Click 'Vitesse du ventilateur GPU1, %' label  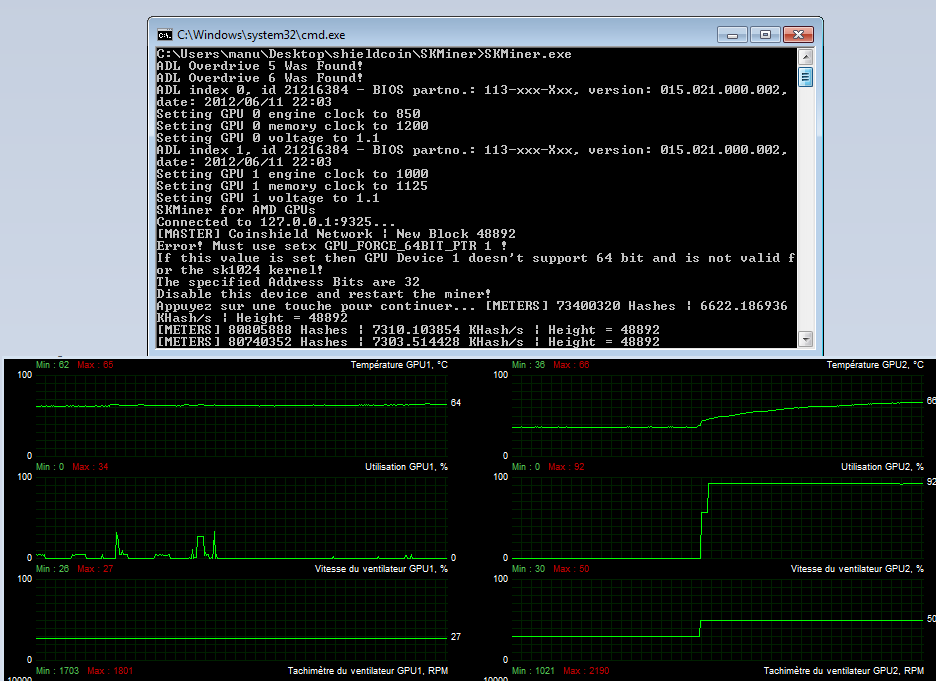381,569
